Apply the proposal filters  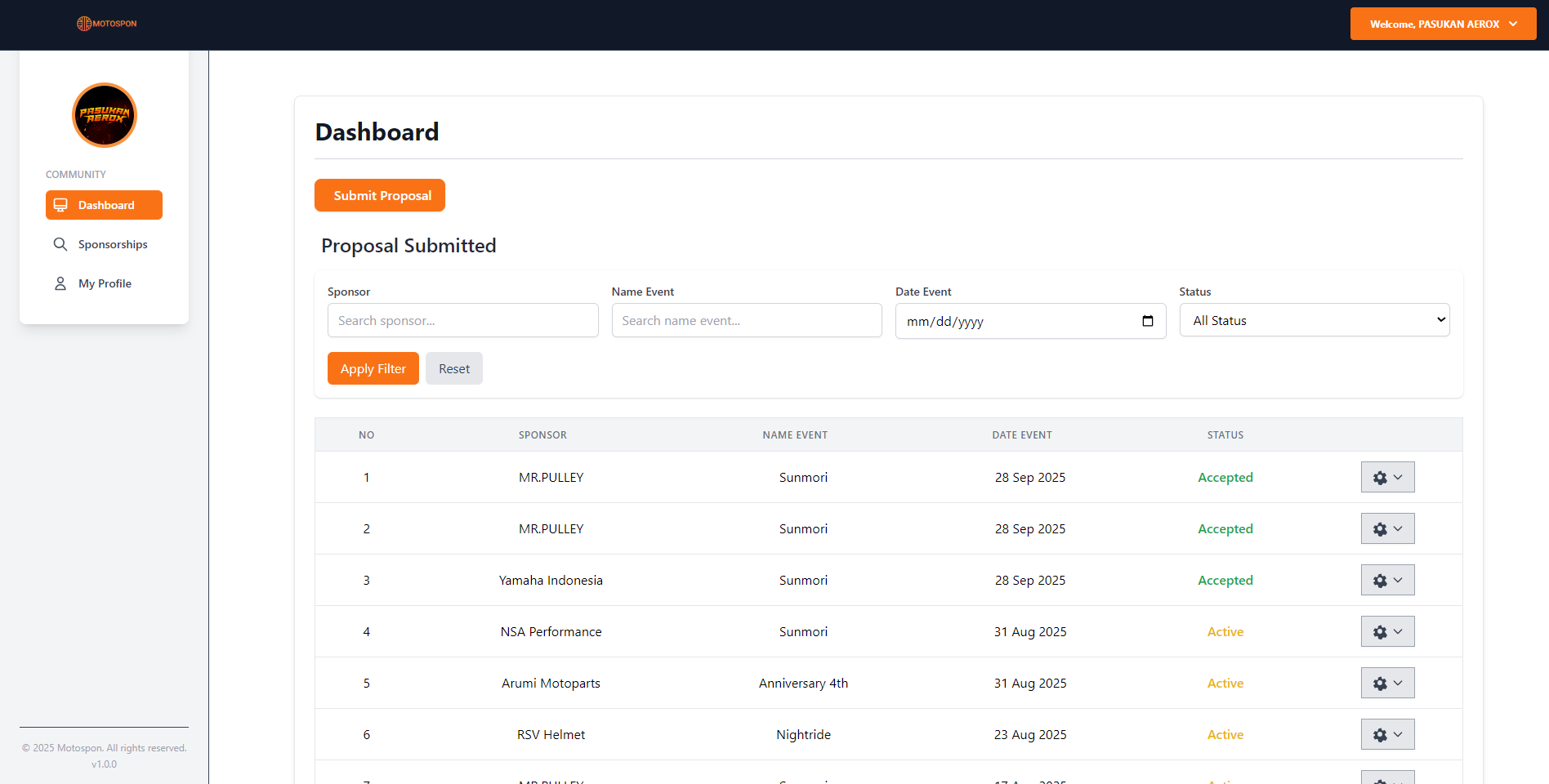point(373,368)
